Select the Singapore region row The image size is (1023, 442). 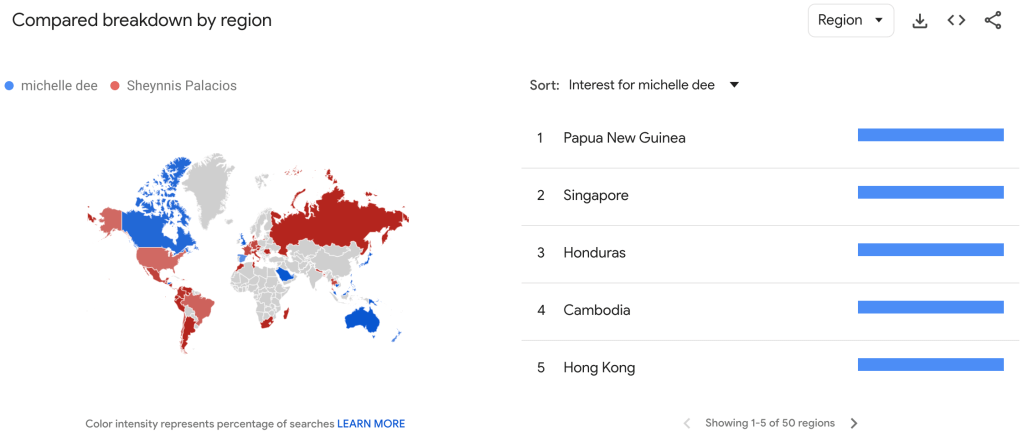[x=596, y=195]
